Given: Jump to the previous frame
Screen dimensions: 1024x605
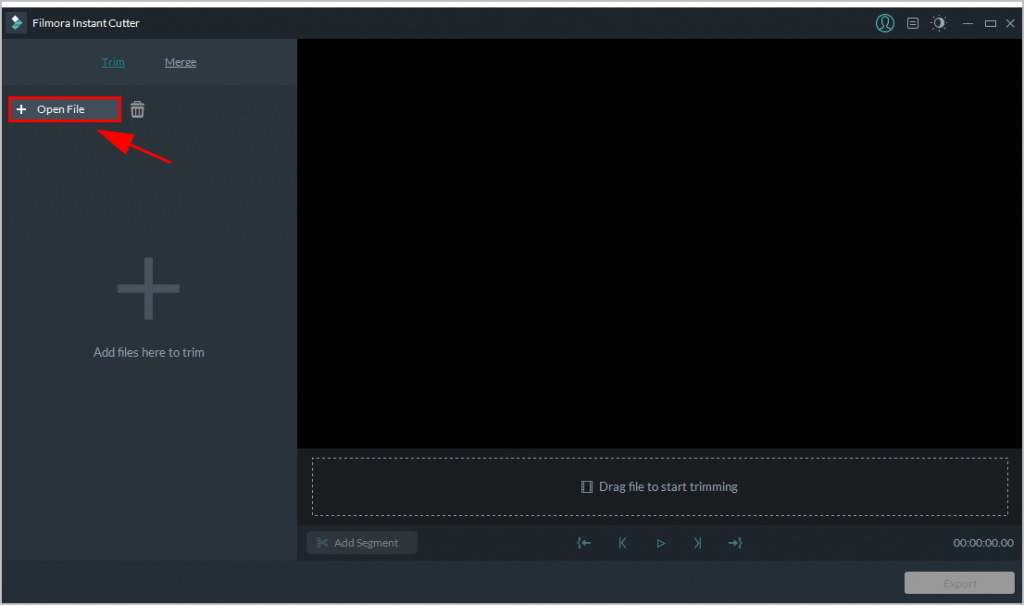Looking at the screenshot, I should click(x=622, y=543).
